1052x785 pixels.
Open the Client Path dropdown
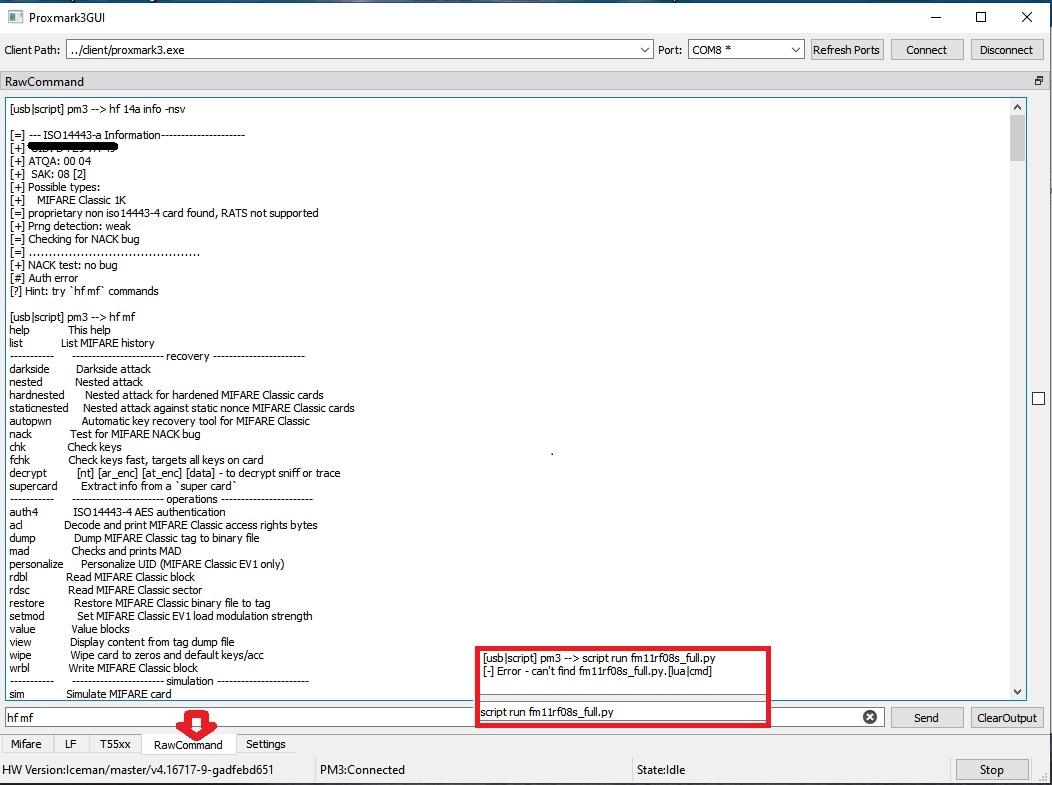tap(644, 50)
